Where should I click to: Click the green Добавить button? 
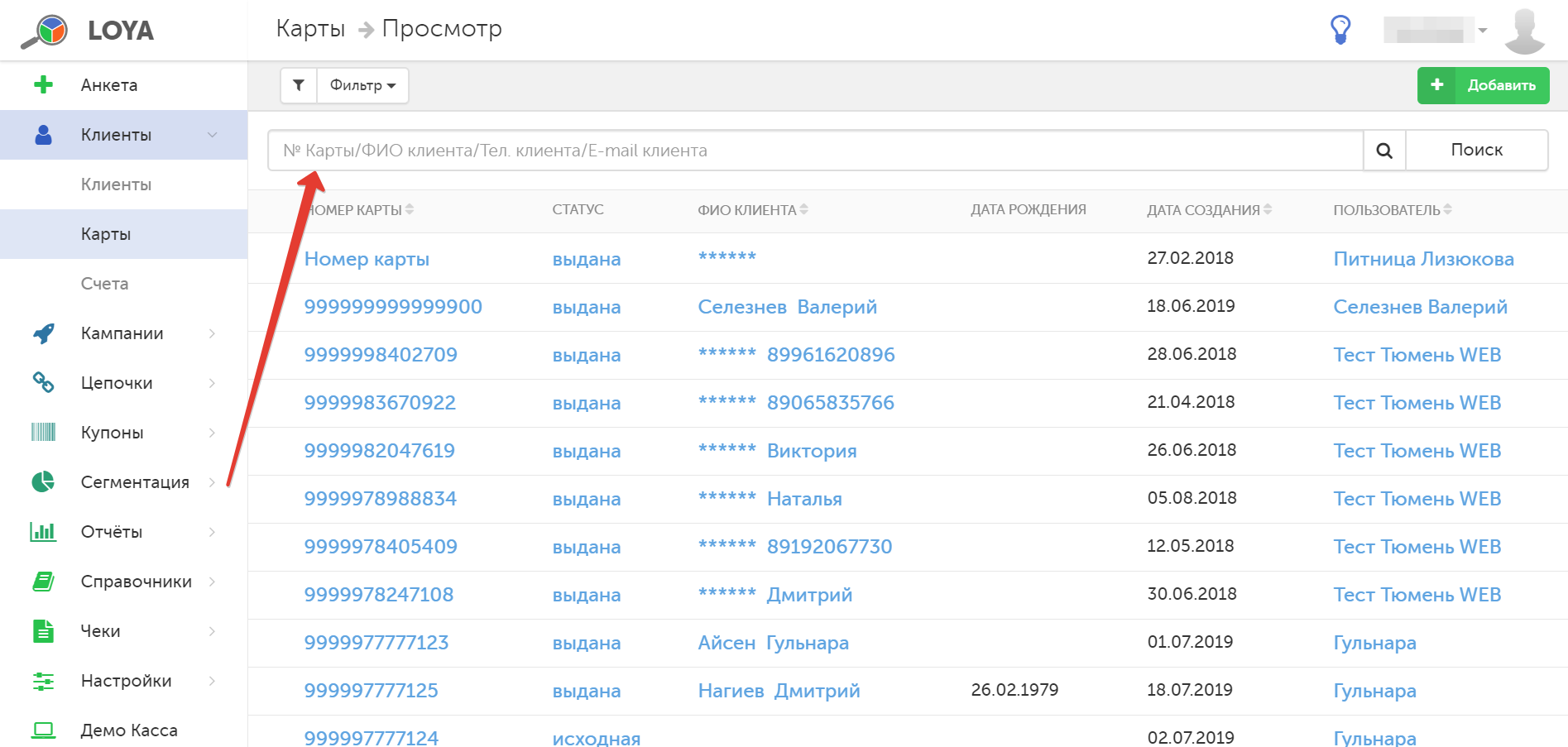1483,85
